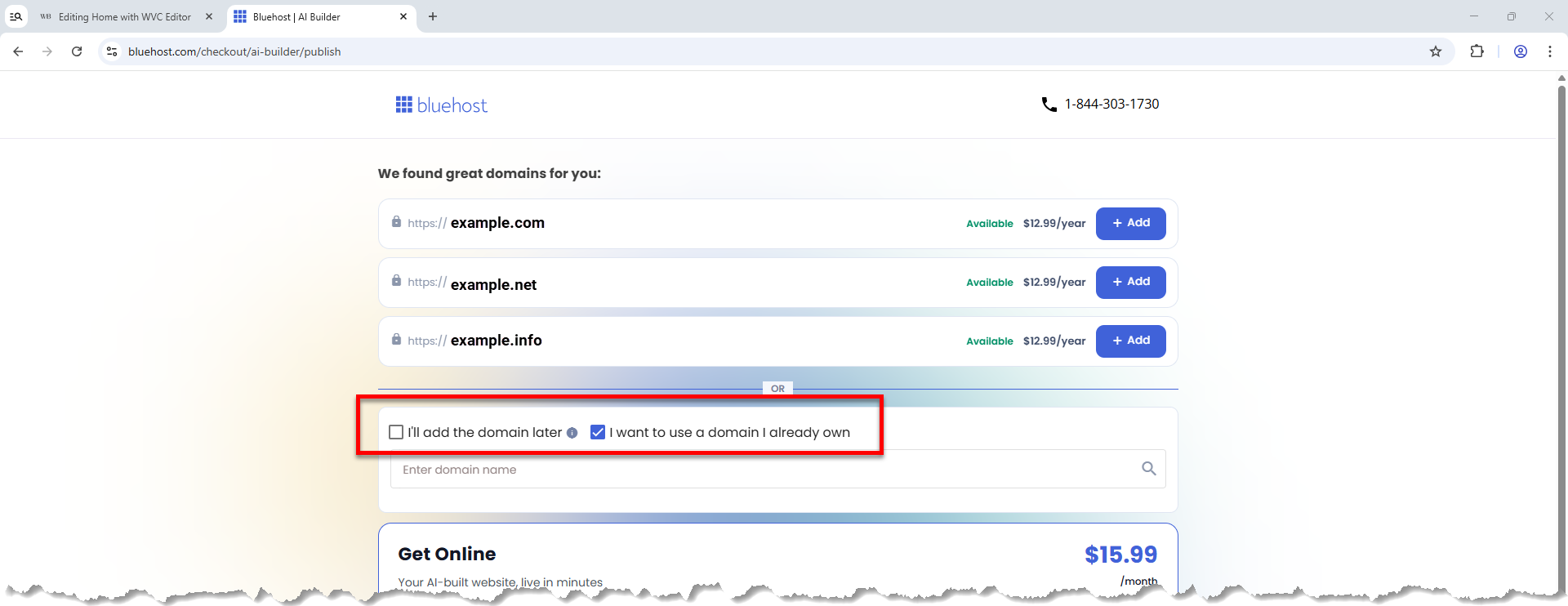
Task: Open the Chrome profile icon
Action: (1521, 51)
